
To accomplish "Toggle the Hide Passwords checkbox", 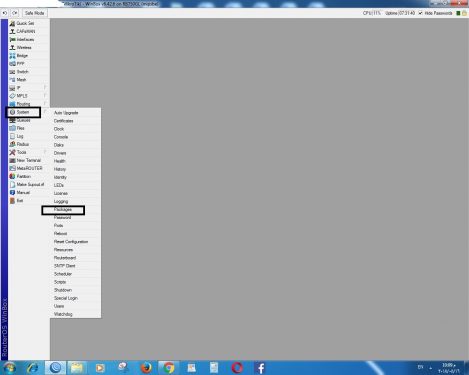I will pos(420,13).
